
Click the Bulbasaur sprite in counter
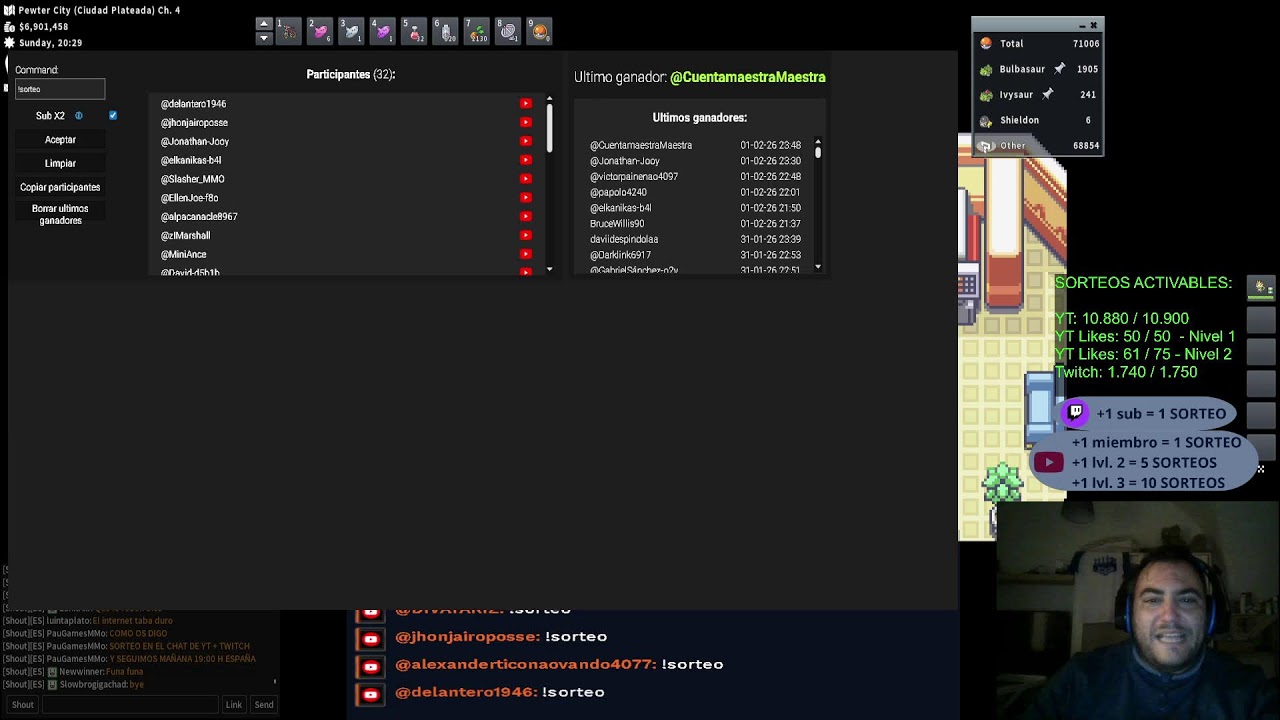986,70
